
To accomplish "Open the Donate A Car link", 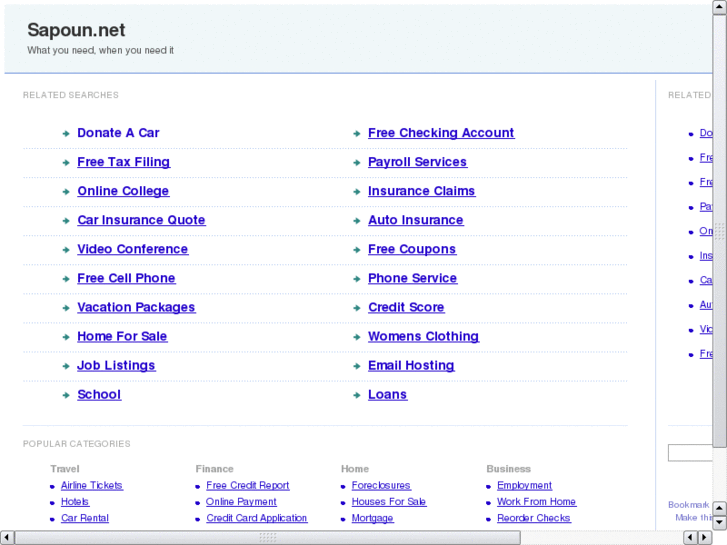I will [x=118, y=133].
